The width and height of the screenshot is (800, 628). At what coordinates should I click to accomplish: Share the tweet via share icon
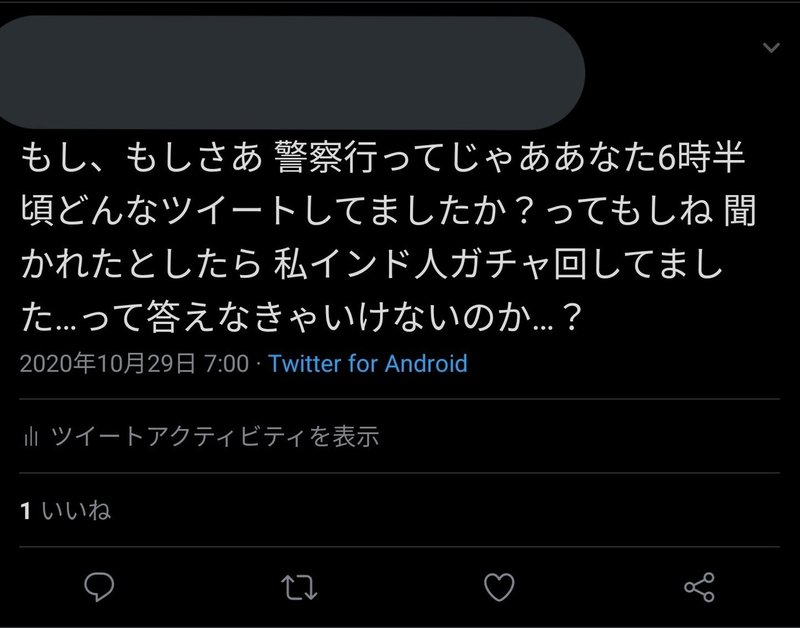coord(699,587)
